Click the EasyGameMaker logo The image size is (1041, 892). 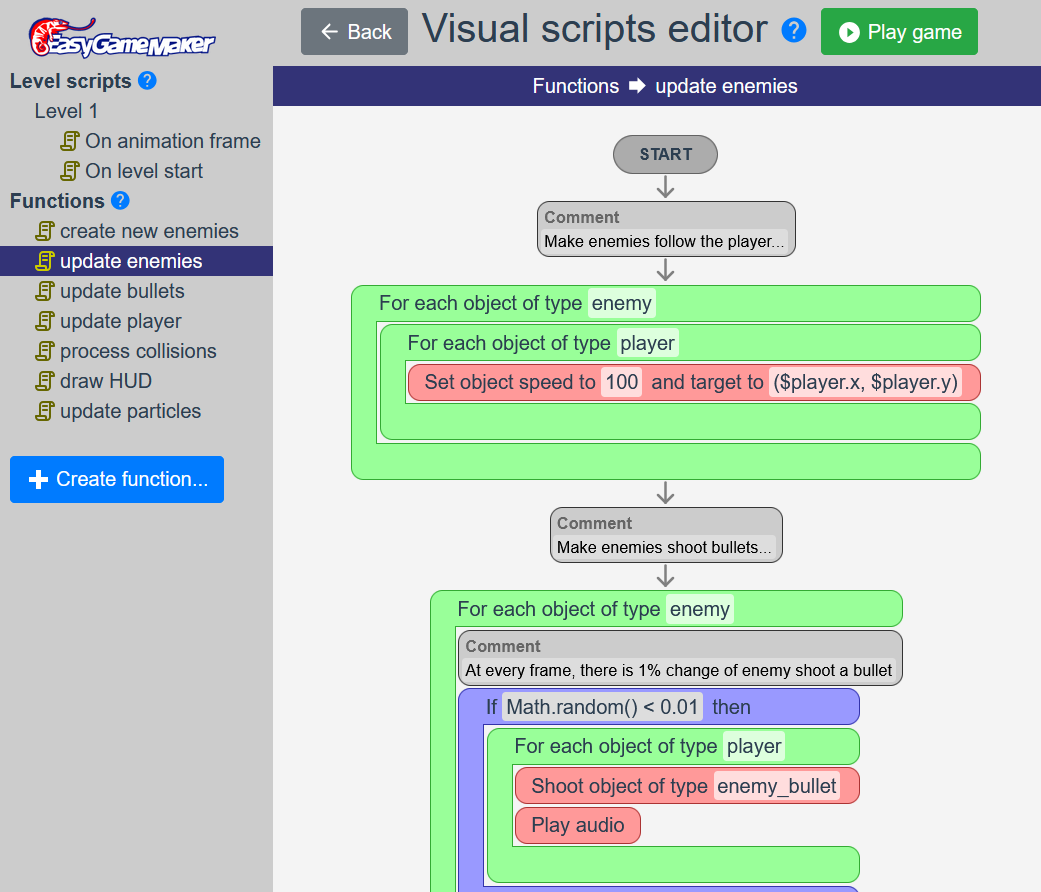pos(121,36)
